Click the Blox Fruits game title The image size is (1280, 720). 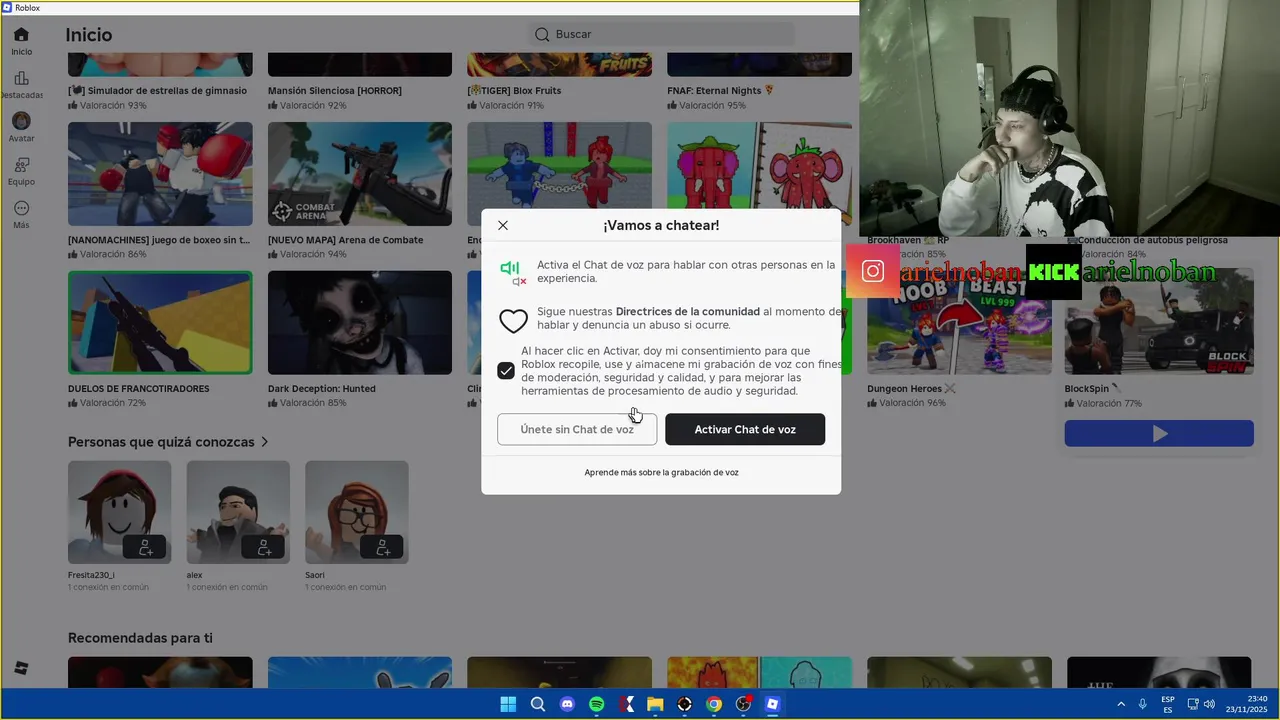(514, 90)
